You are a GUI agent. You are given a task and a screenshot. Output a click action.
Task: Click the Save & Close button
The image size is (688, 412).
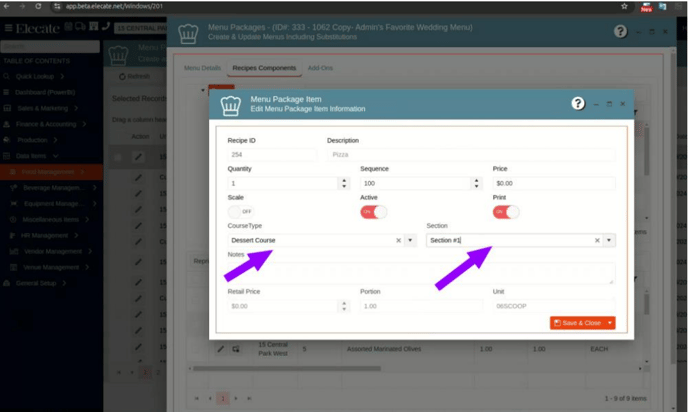(576, 323)
